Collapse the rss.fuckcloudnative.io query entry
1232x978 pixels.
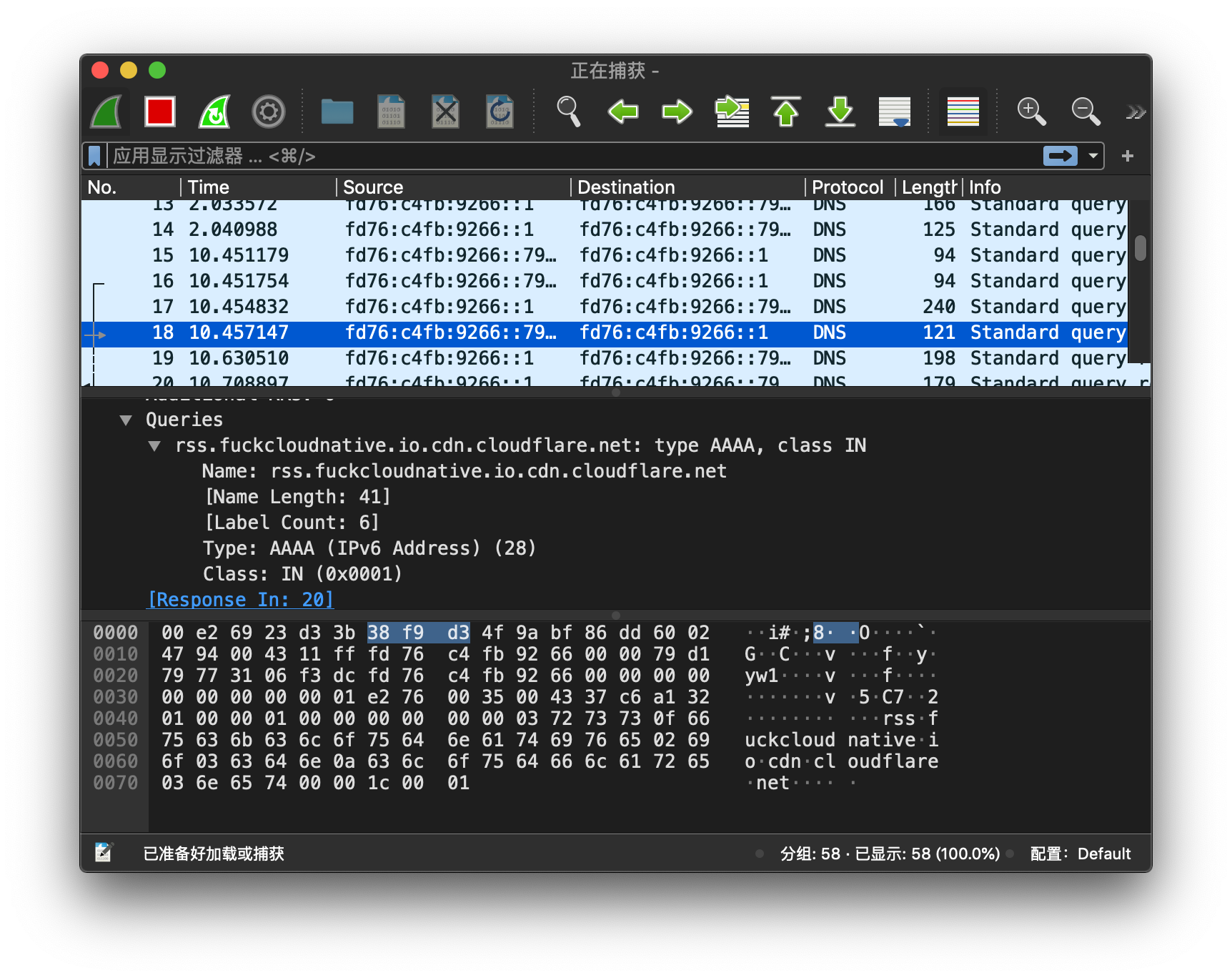point(155,445)
